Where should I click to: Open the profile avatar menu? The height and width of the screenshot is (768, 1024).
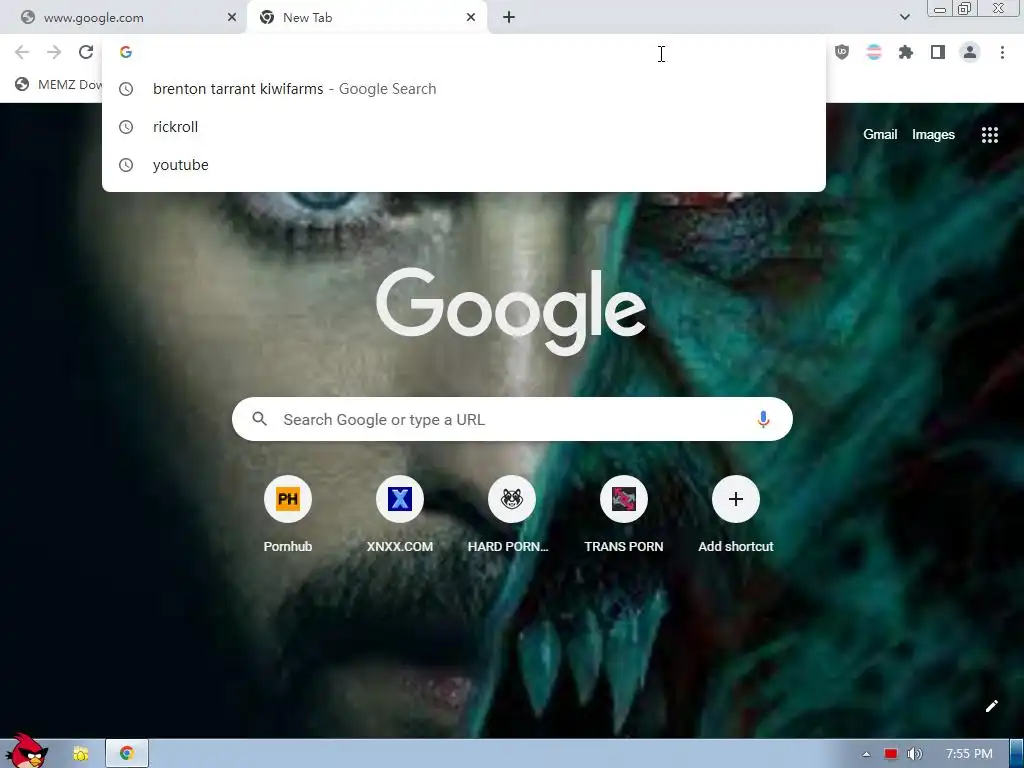(970, 52)
